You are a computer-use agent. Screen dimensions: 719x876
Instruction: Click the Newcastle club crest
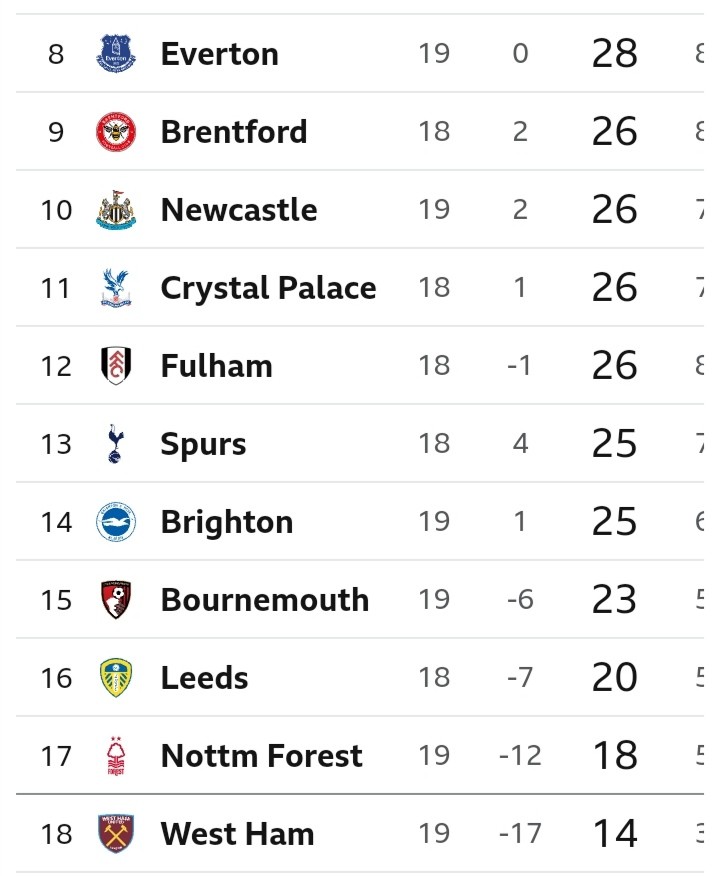115,210
